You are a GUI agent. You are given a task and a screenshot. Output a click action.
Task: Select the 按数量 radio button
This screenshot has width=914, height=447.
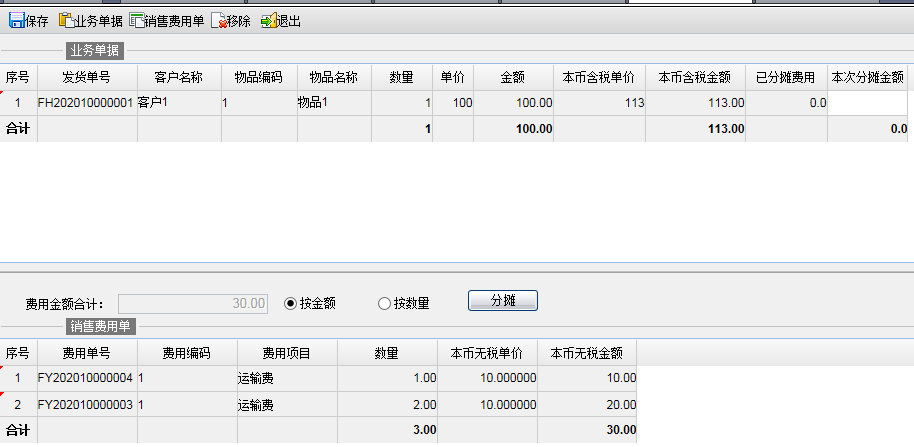[384, 303]
